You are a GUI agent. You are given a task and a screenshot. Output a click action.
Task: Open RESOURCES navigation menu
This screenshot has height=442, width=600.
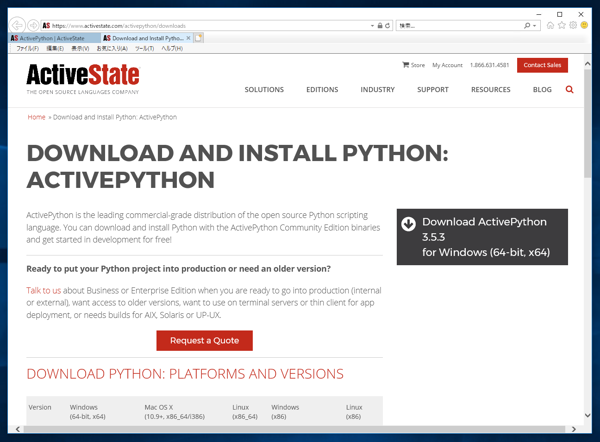coord(491,90)
